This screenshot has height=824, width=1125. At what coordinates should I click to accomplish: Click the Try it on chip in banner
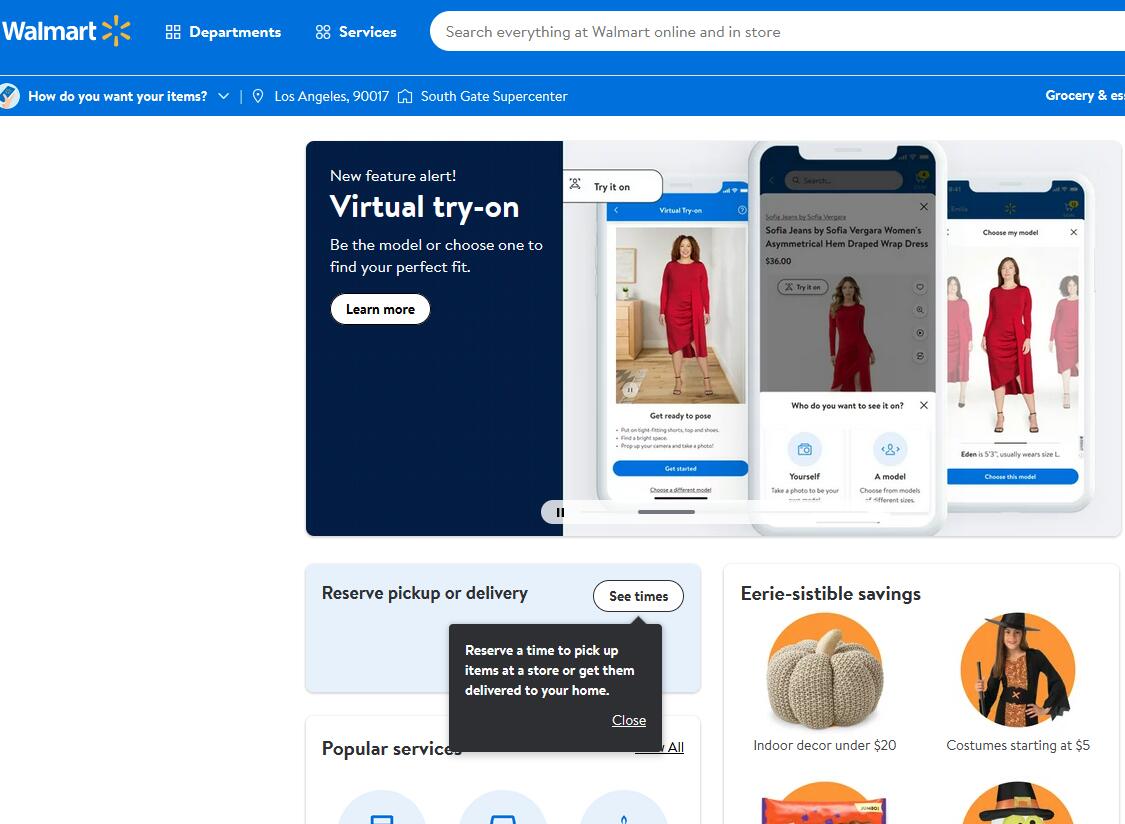(612, 187)
